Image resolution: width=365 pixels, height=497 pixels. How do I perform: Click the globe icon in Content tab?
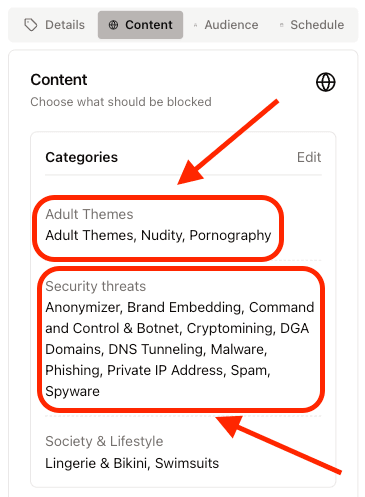(113, 25)
